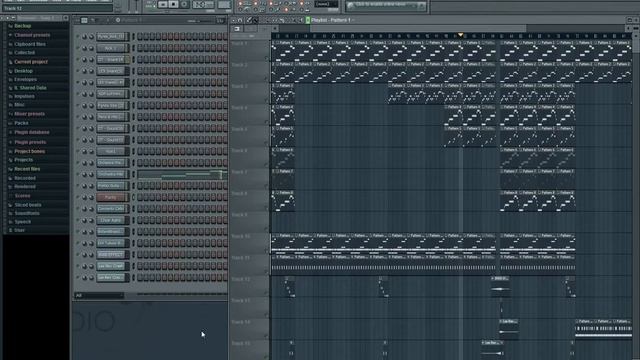Click the icon at right end of Browser header

[x=66, y=18]
